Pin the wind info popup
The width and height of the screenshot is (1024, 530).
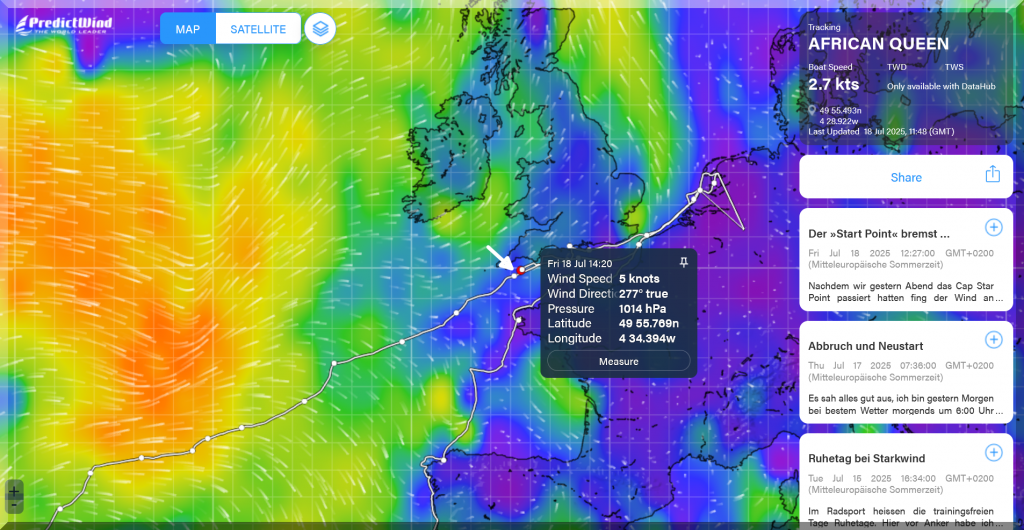tap(684, 262)
